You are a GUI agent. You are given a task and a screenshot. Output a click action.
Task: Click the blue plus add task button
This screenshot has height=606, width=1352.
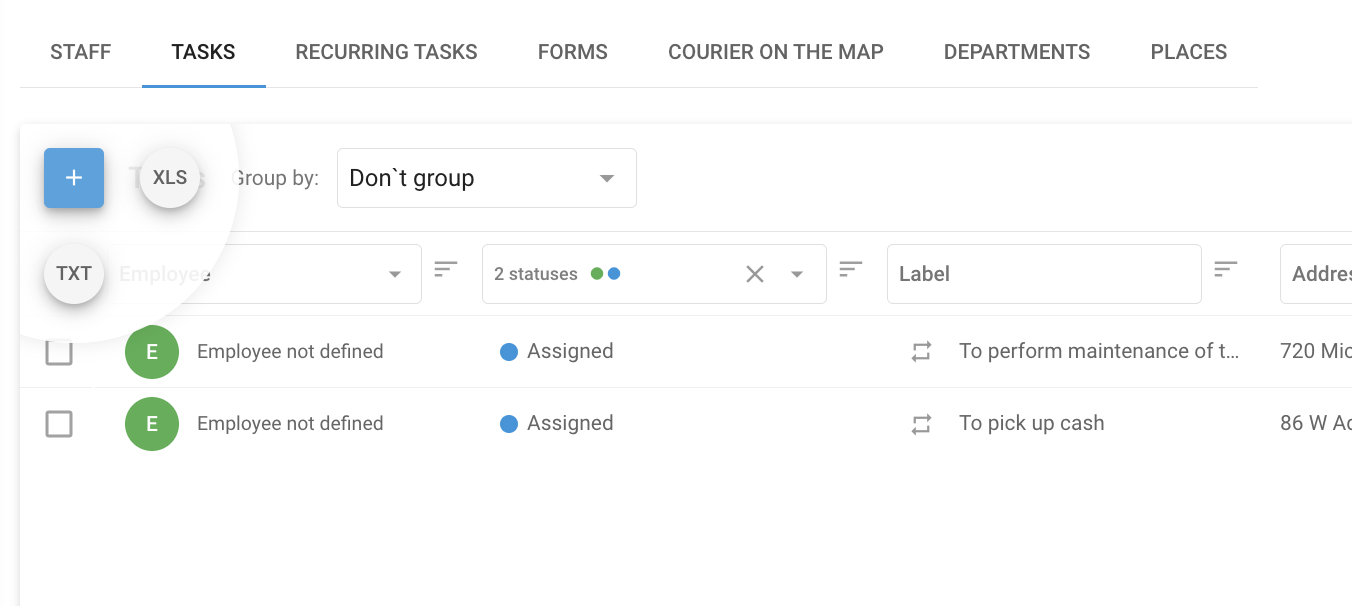point(74,178)
